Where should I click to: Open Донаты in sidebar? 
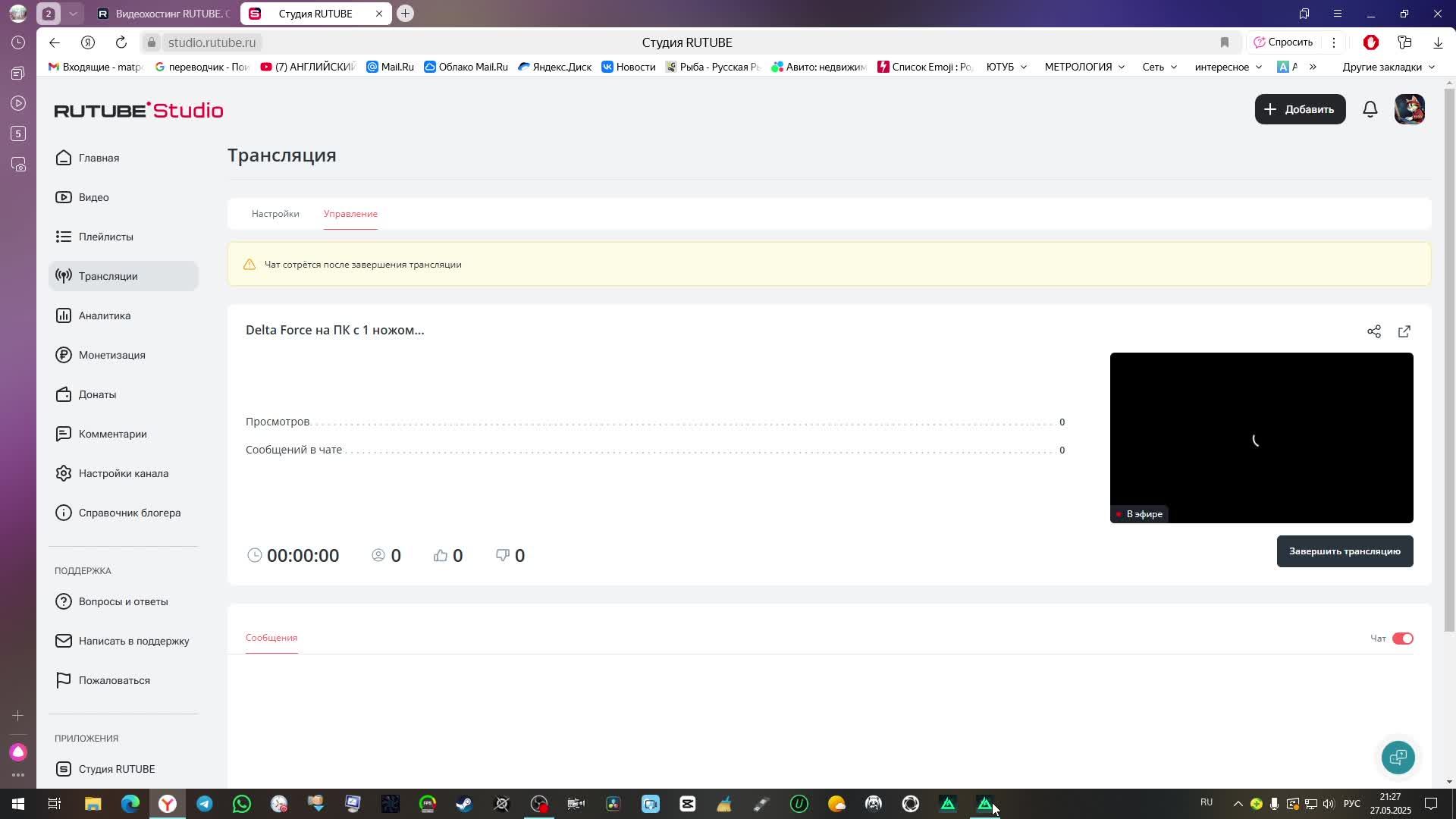pyautogui.click(x=123, y=394)
